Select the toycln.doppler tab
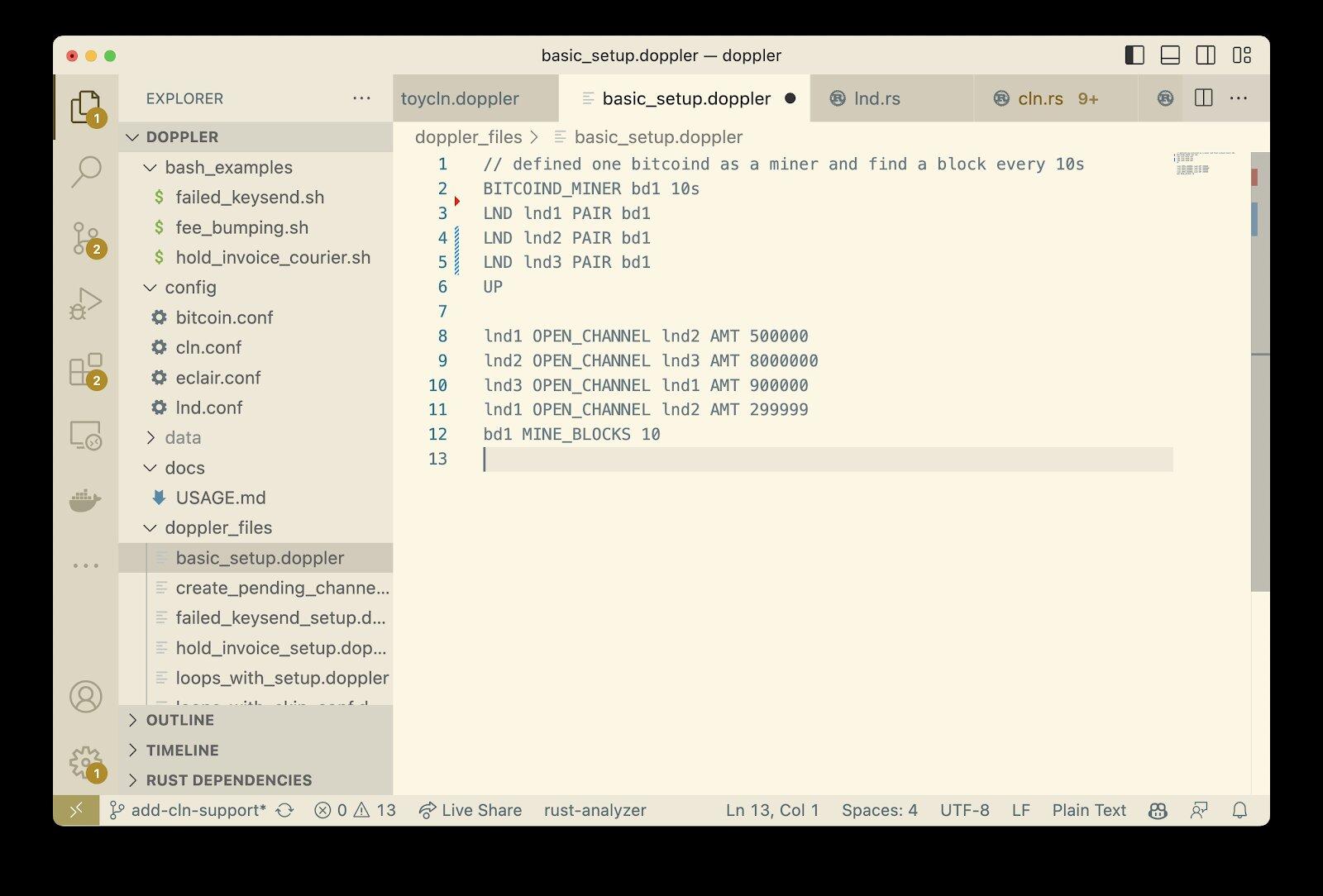This screenshot has width=1323, height=896. point(460,98)
